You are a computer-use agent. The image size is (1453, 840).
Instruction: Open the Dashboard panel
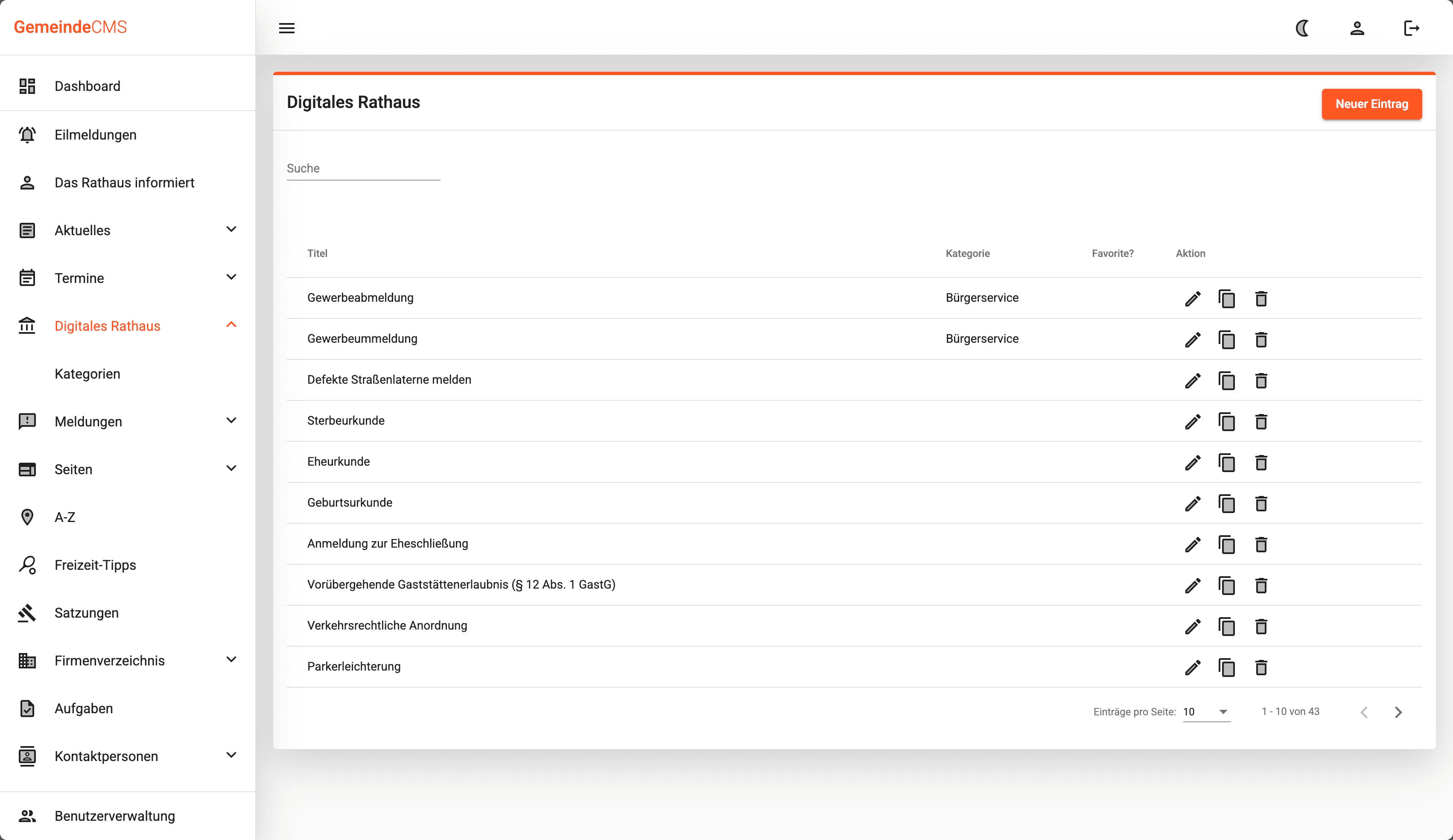[87, 85]
